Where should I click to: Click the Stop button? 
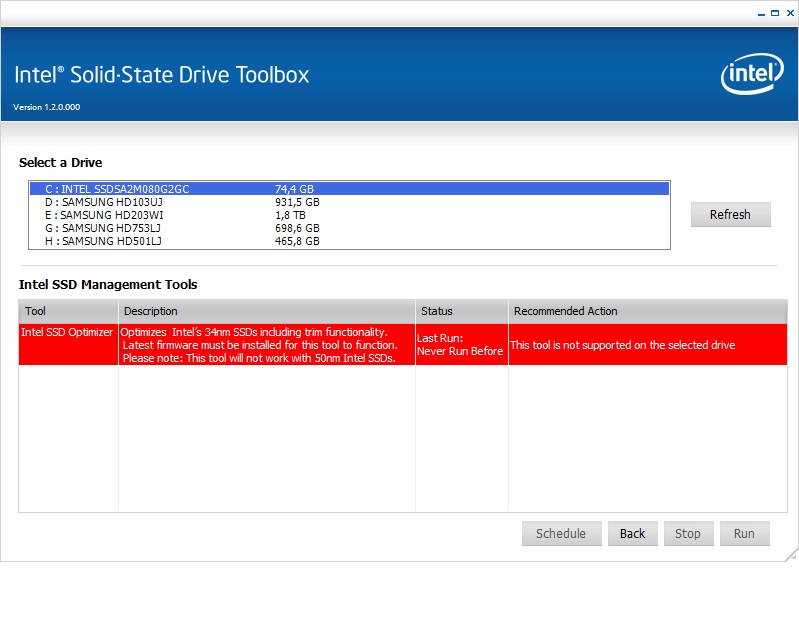tap(688, 533)
